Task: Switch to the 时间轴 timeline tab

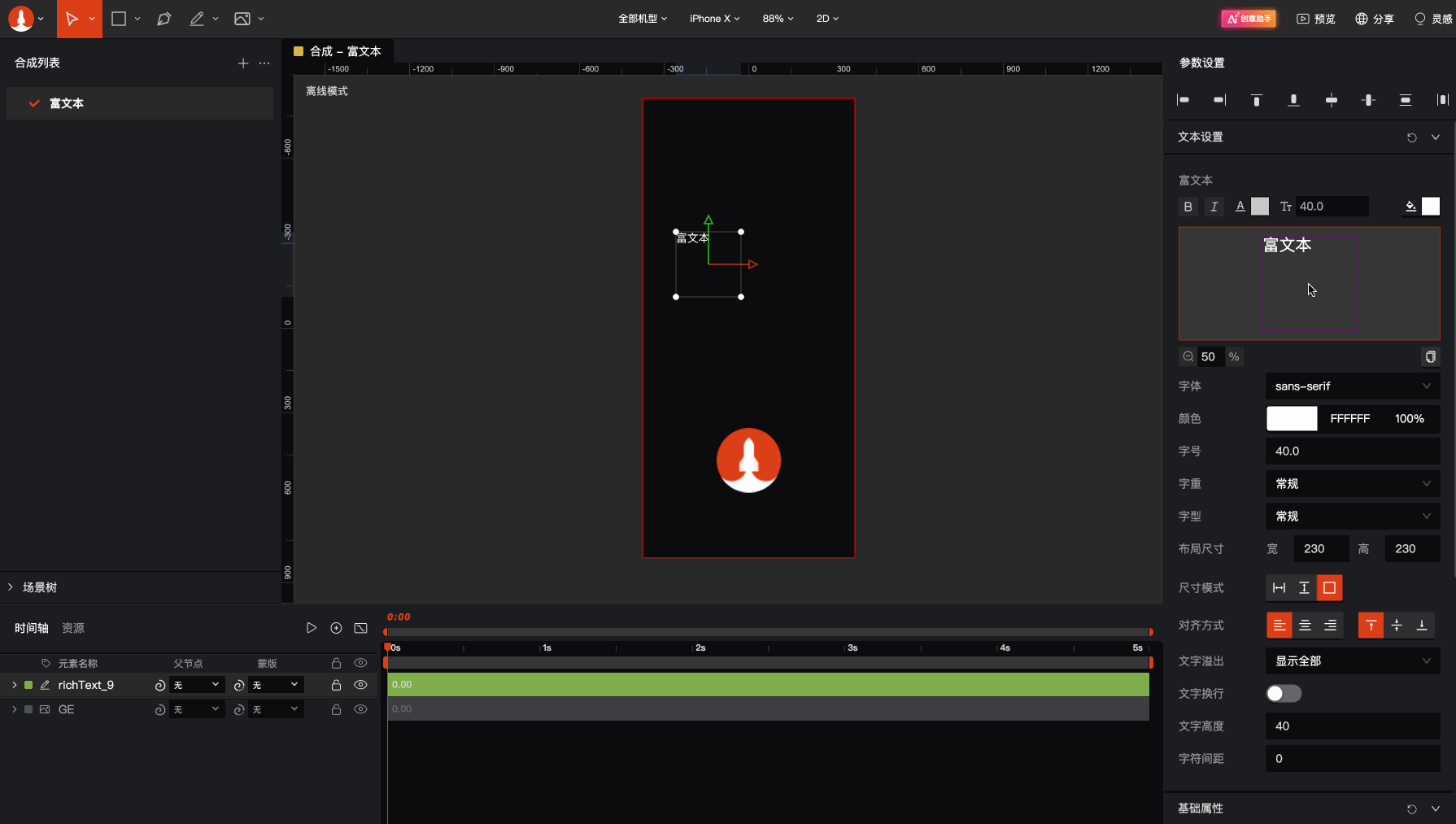Action: 32,628
